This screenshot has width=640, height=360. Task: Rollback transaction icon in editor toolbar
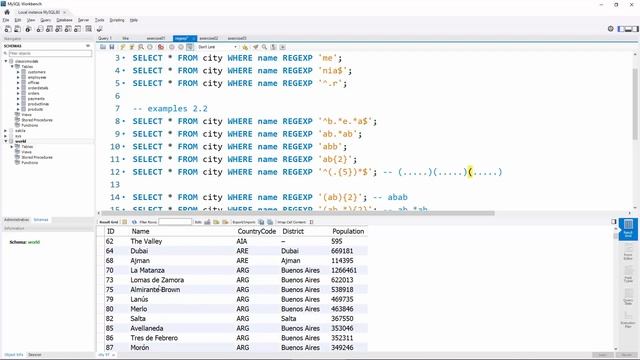(x=181, y=47)
